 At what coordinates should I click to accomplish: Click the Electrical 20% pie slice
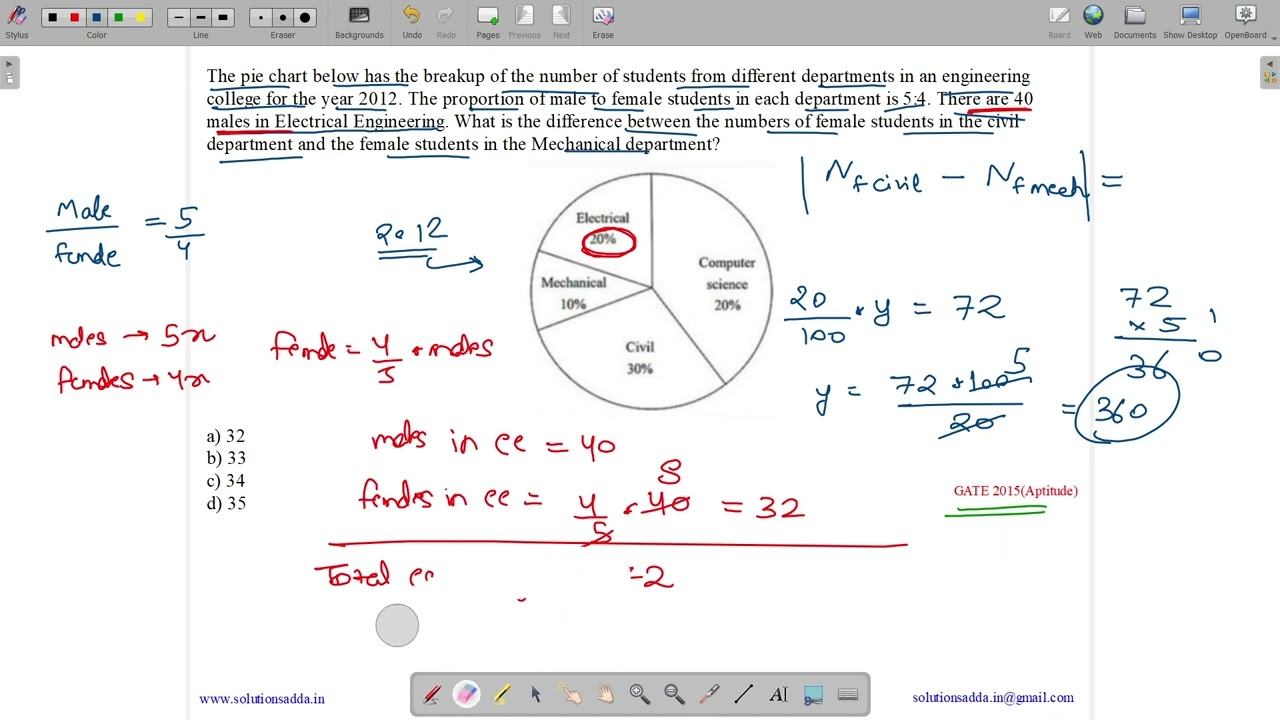click(x=603, y=229)
